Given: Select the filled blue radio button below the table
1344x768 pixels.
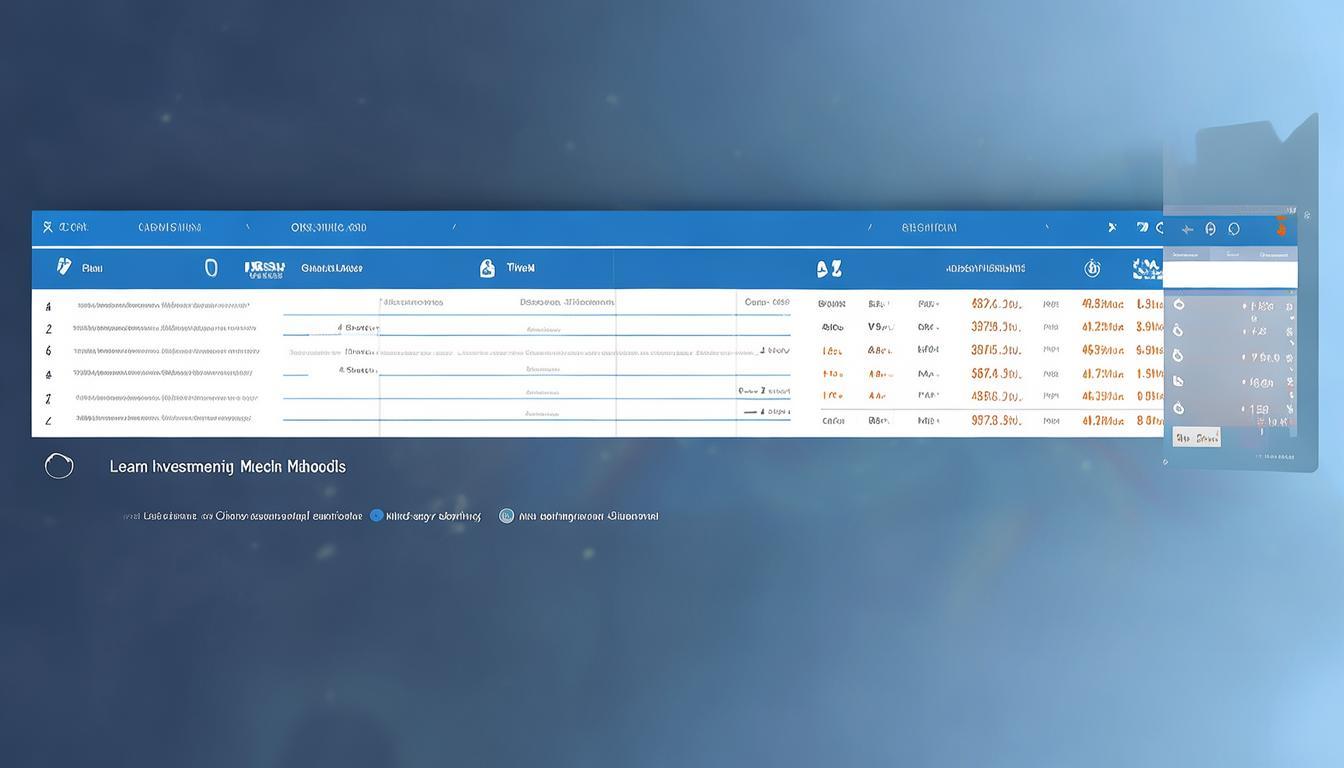Looking at the screenshot, I should (x=377, y=516).
